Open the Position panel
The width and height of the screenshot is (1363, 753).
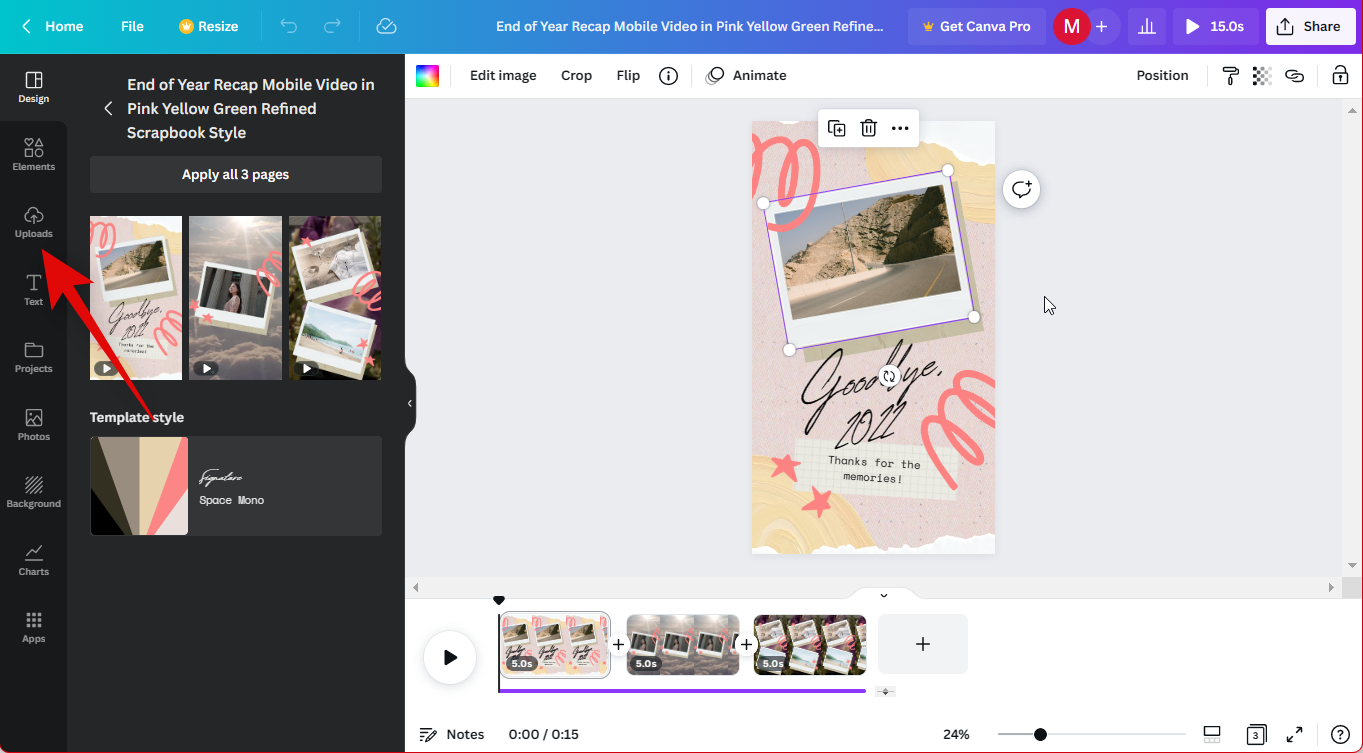pos(1162,76)
